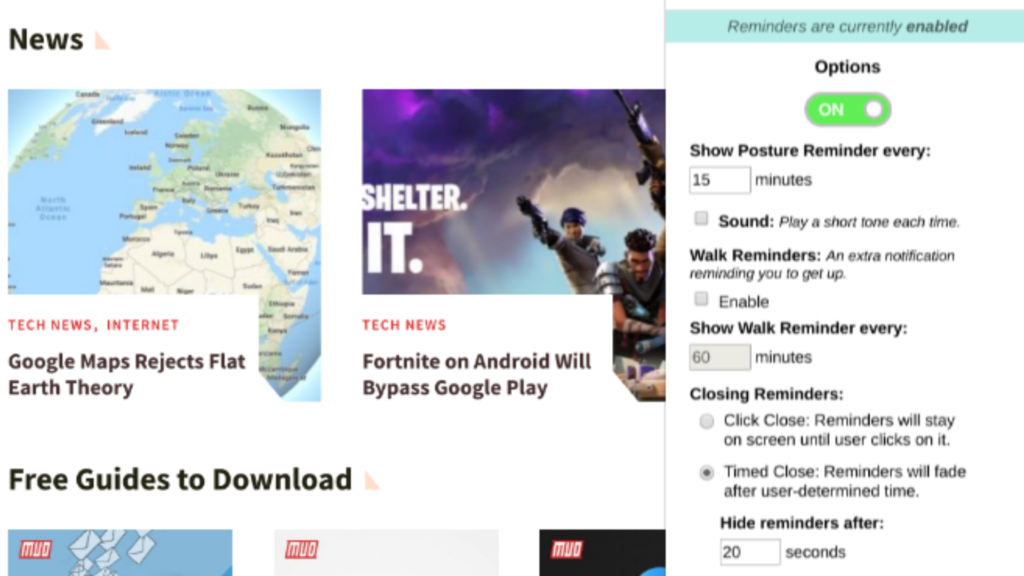The image size is (1024, 576).
Task: Click MUO logo on the black guide card
Action: 566,550
